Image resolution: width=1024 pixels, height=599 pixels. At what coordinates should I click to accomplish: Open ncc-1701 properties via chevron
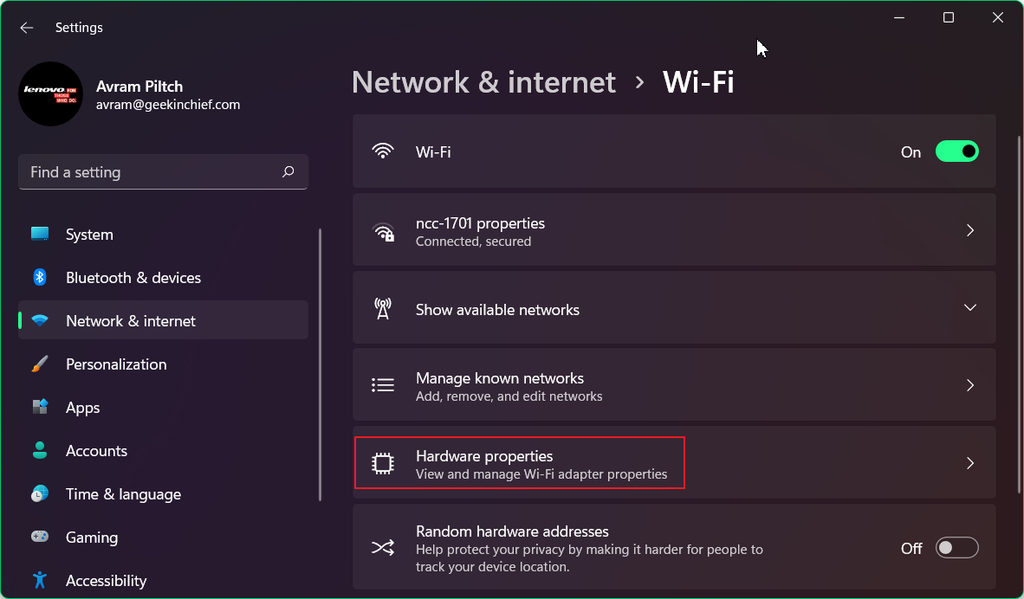coord(969,229)
